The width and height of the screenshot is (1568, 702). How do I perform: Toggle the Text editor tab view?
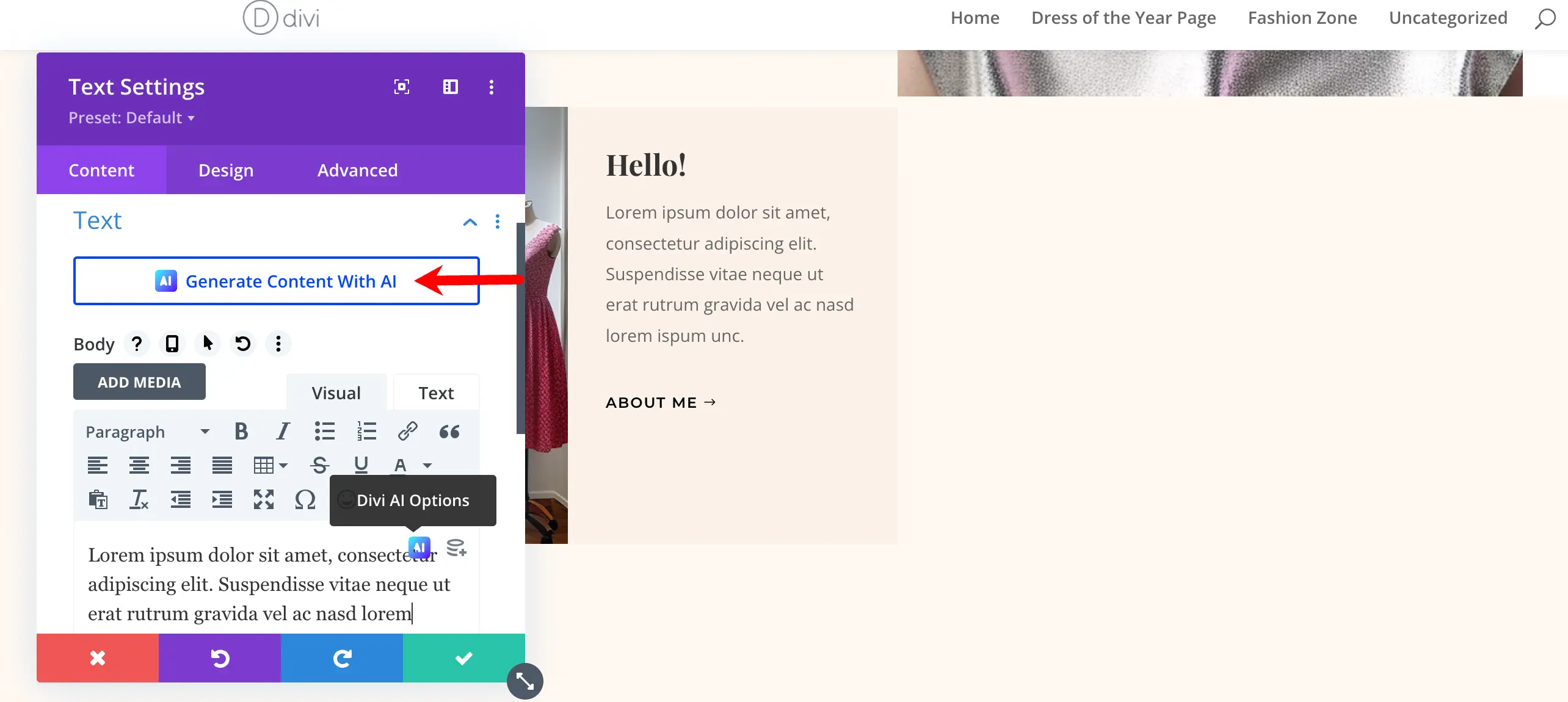click(x=436, y=392)
